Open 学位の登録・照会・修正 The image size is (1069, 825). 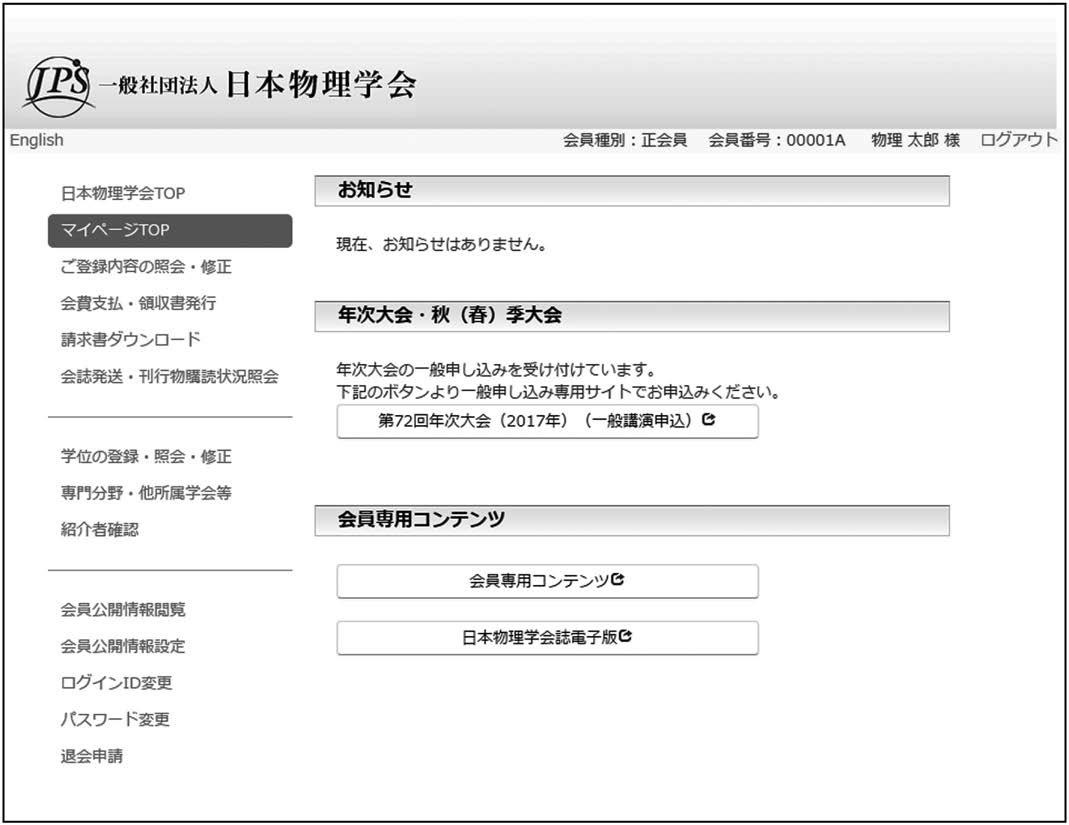(146, 456)
